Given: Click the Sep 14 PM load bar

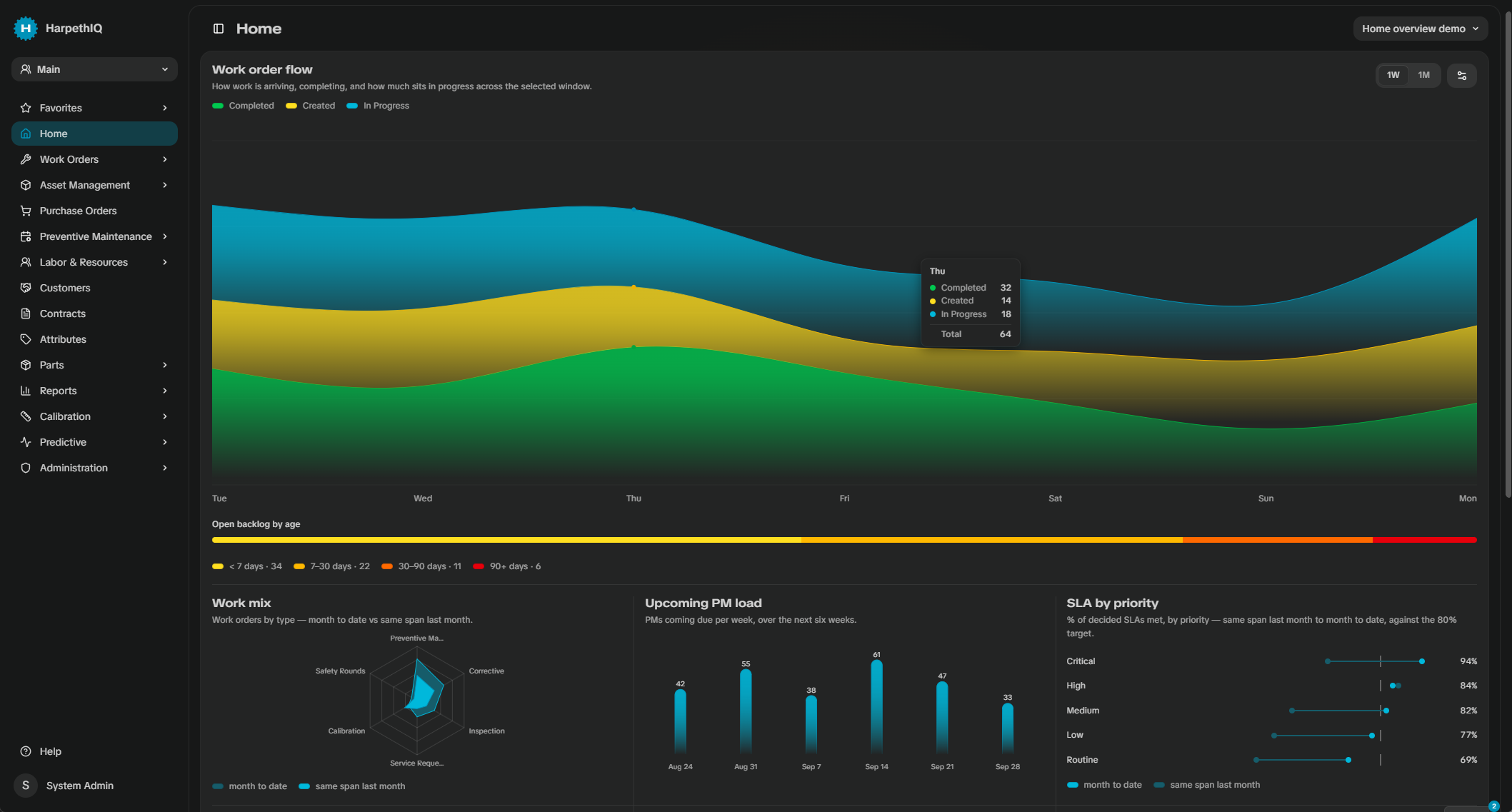Looking at the screenshot, I should (876, 706).
